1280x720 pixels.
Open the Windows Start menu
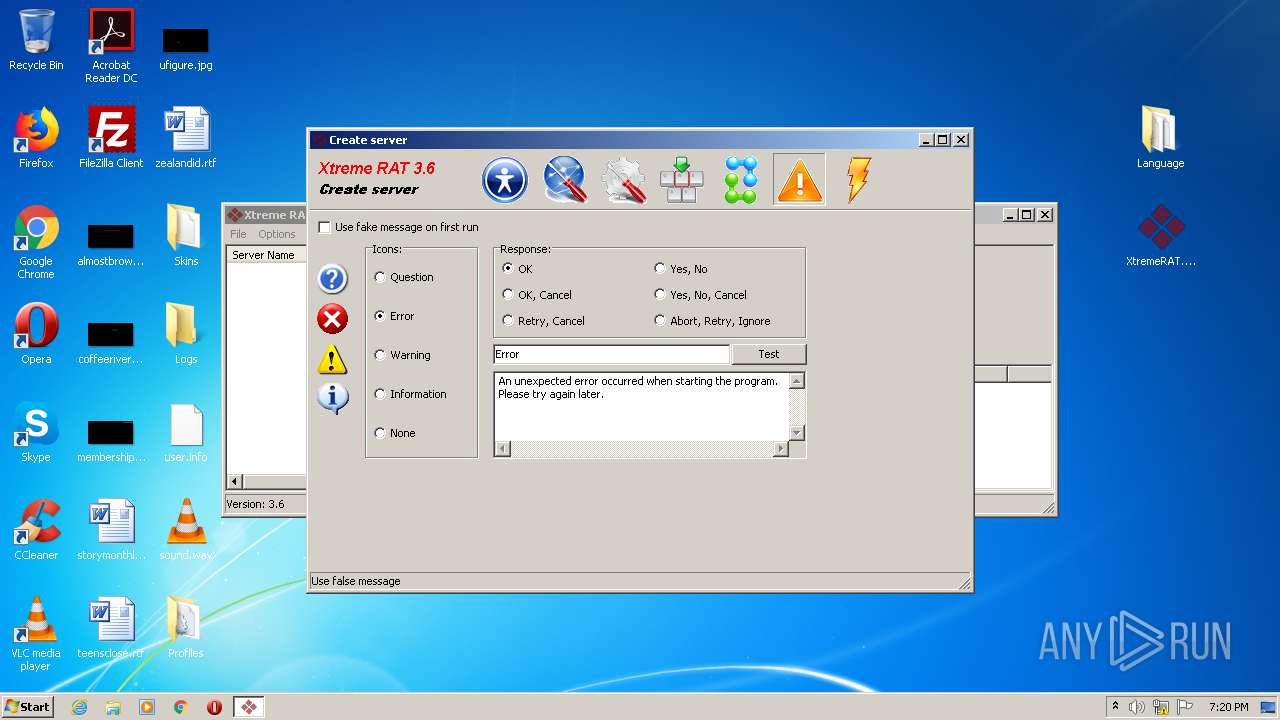(28, 706)
